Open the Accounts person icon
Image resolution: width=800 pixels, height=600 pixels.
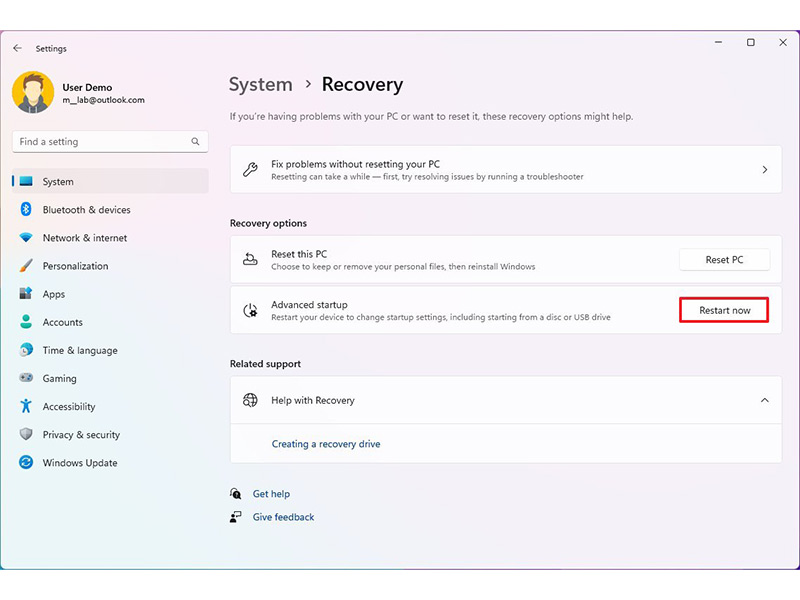pyautogui.click(x=26, y=321)
